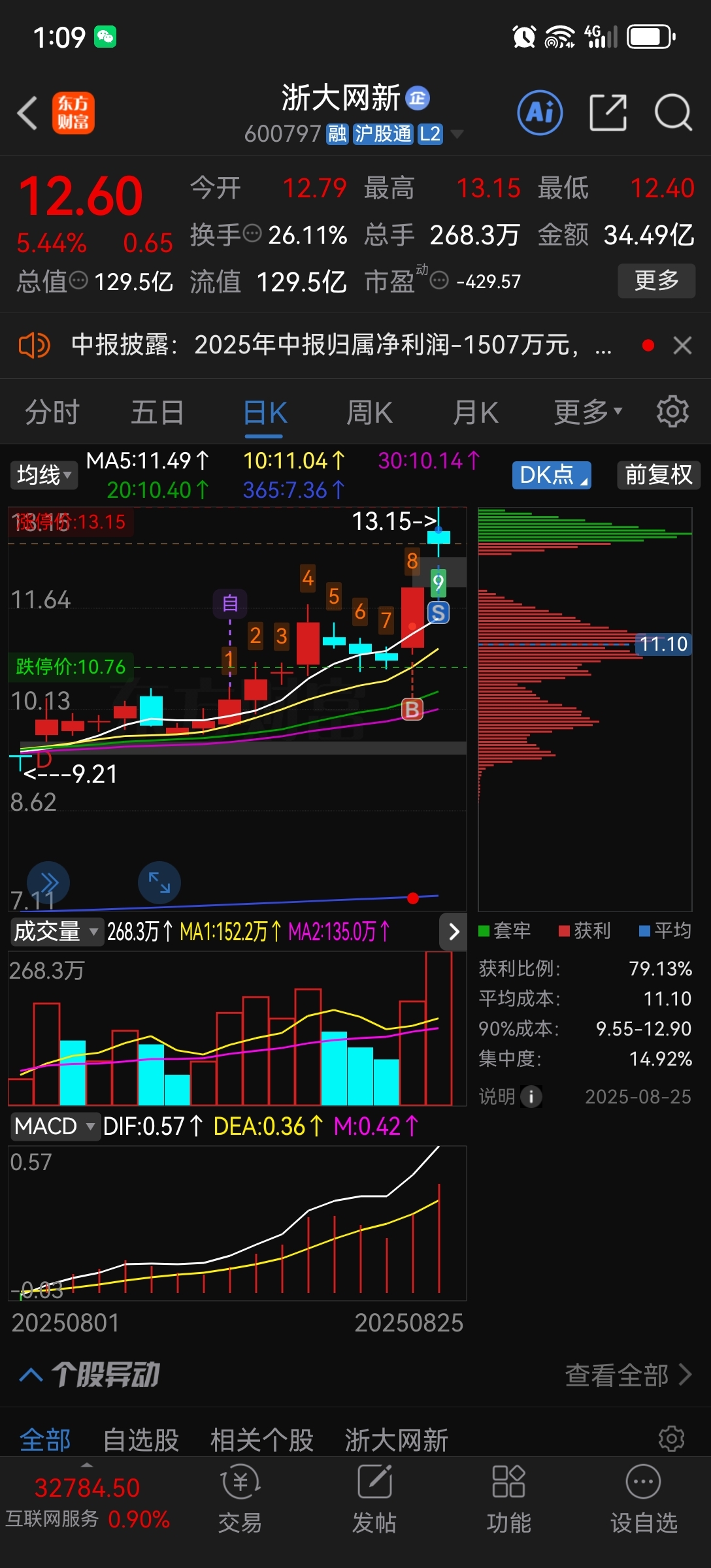Select the 全部 filter tab
This screenshot has height=1568, width=711.
[45, 1440]
